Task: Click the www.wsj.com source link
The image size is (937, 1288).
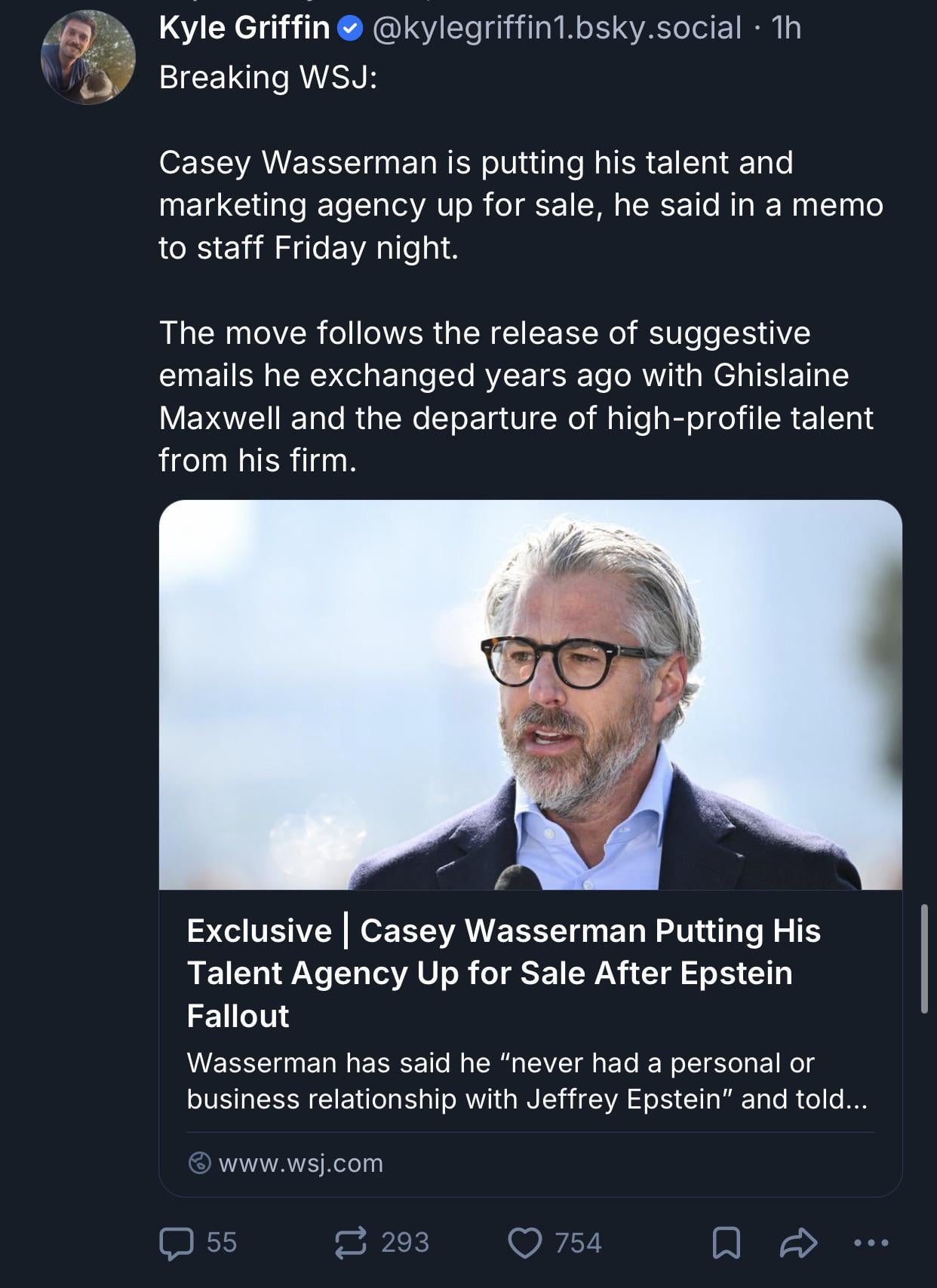Action: pyautogui.click(x=301, y=1163)
